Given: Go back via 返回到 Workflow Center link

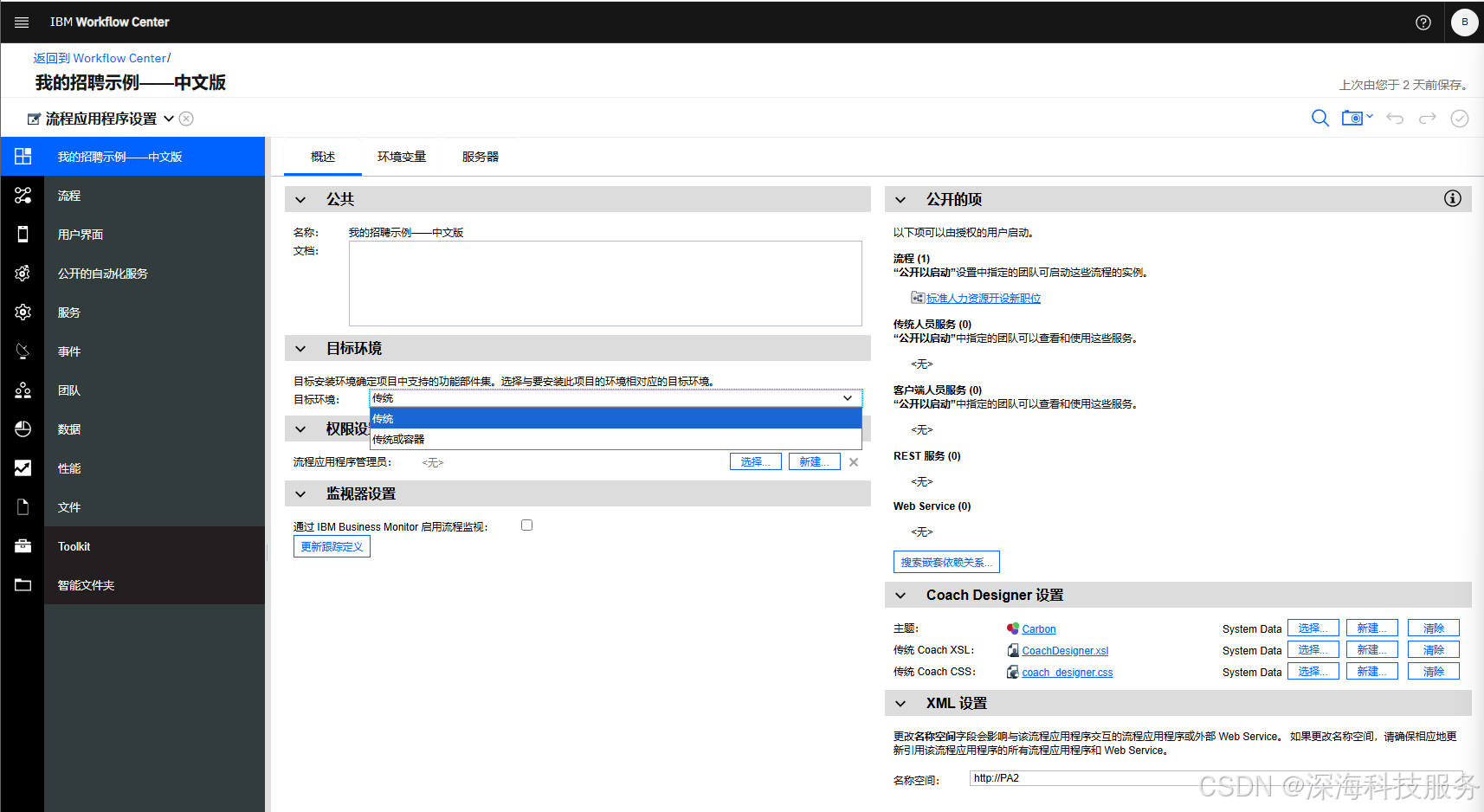Looking at the screenshot, I should tap(100, 58).
